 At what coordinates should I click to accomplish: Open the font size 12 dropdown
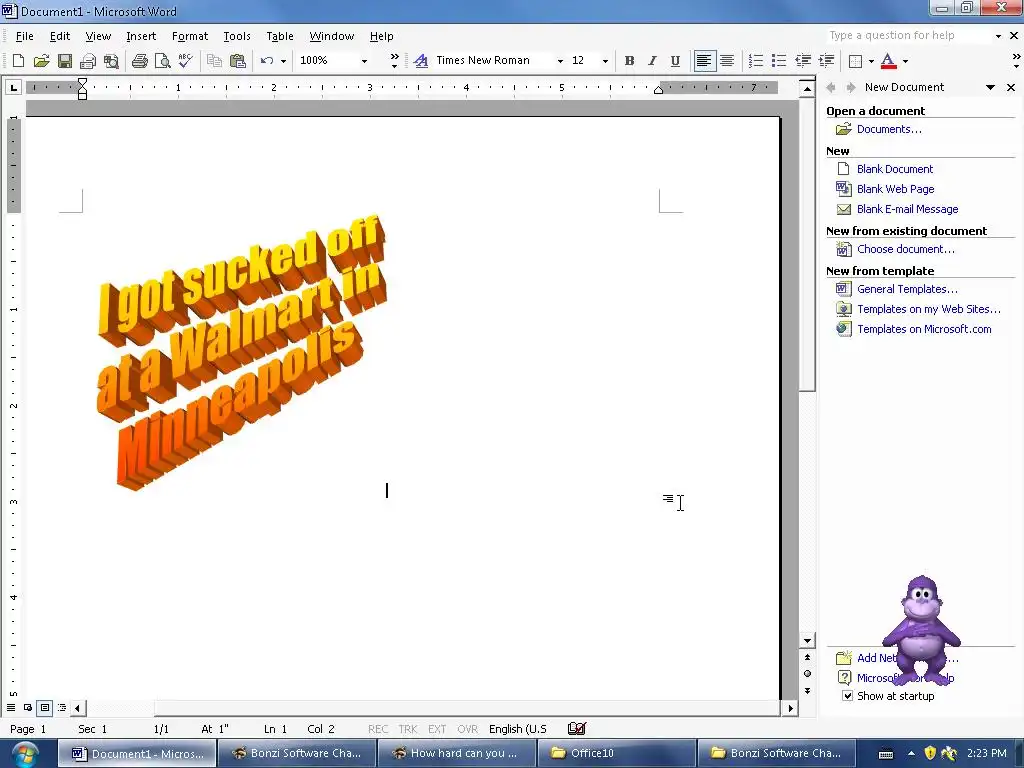[x=605, y=61]
